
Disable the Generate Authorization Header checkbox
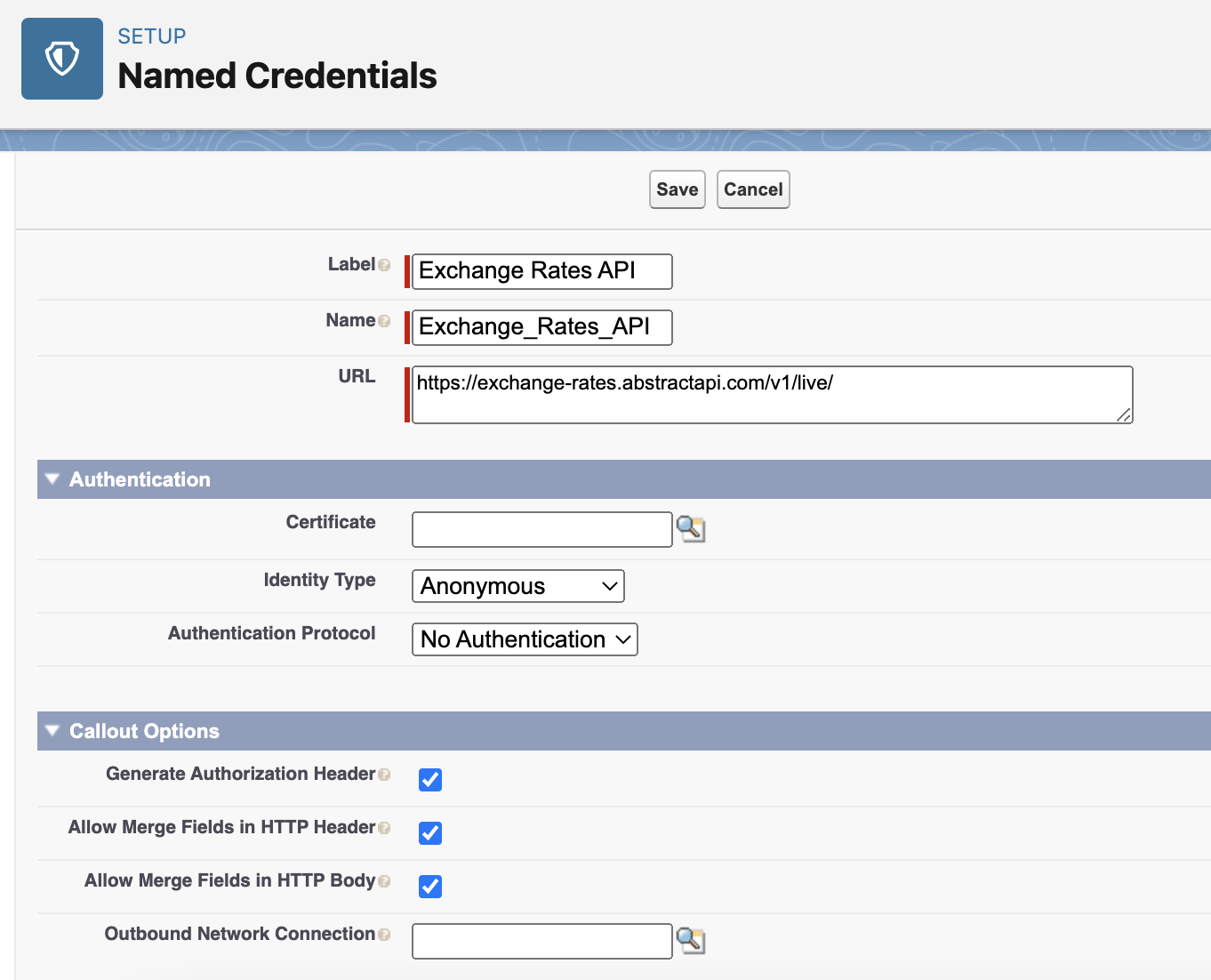coord(430,780)
